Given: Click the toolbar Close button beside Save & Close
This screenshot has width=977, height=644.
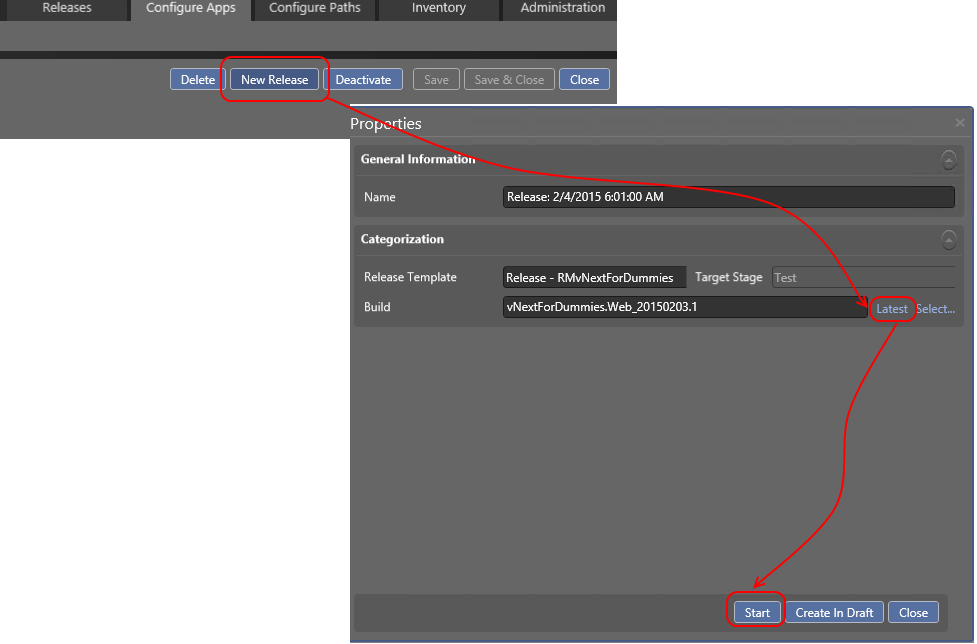Looking at the screenshot, I should coord(584,80).
